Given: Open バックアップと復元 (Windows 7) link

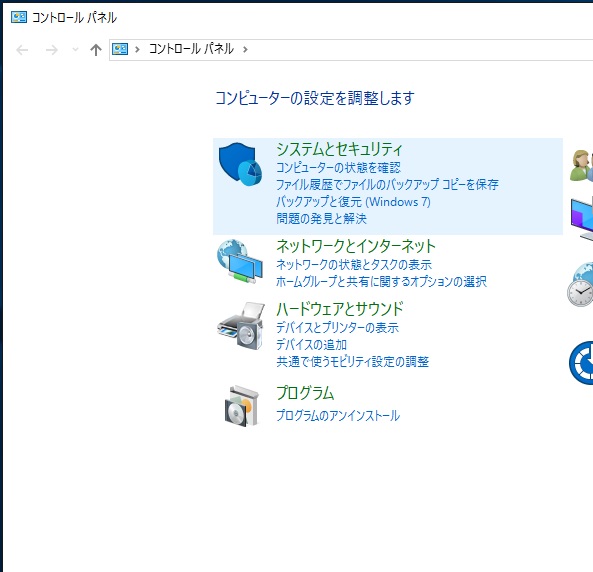Looking at the screenshot, I should (353, 202).
